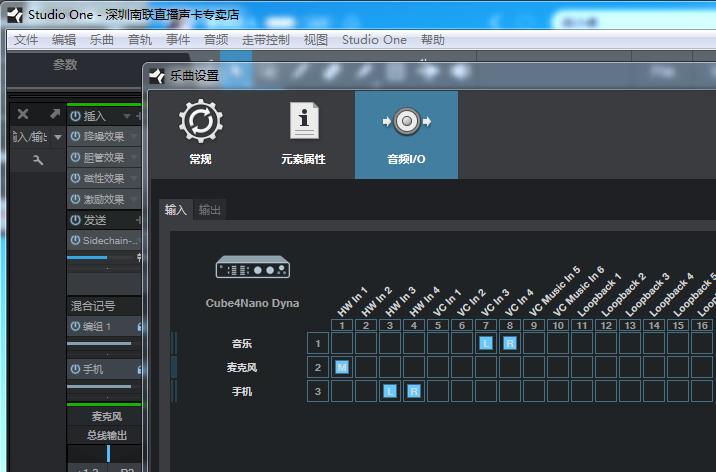Open the 插入 inserts dropdown arrow
The image size is (716, 472).
[127, 116]
